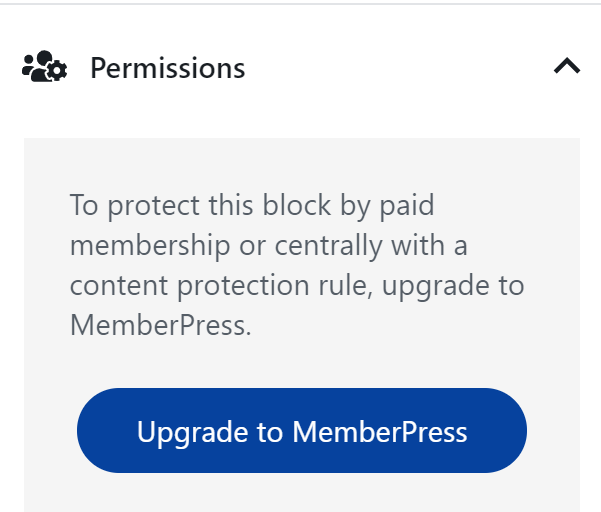Screen dimensions: 601x512
Task: Click the paragraph about protecting this block
Action: point(297,265)
